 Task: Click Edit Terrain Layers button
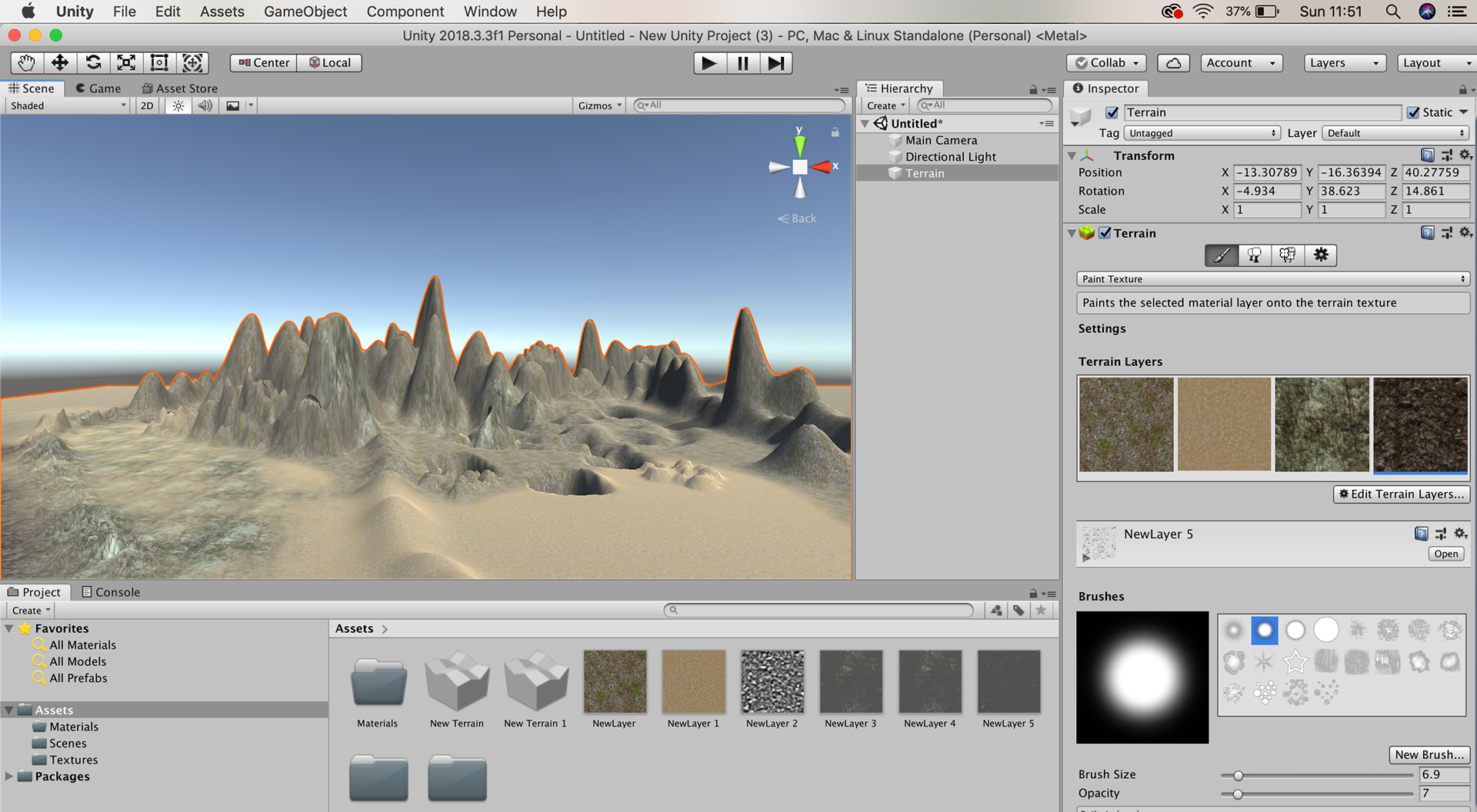1402,494
